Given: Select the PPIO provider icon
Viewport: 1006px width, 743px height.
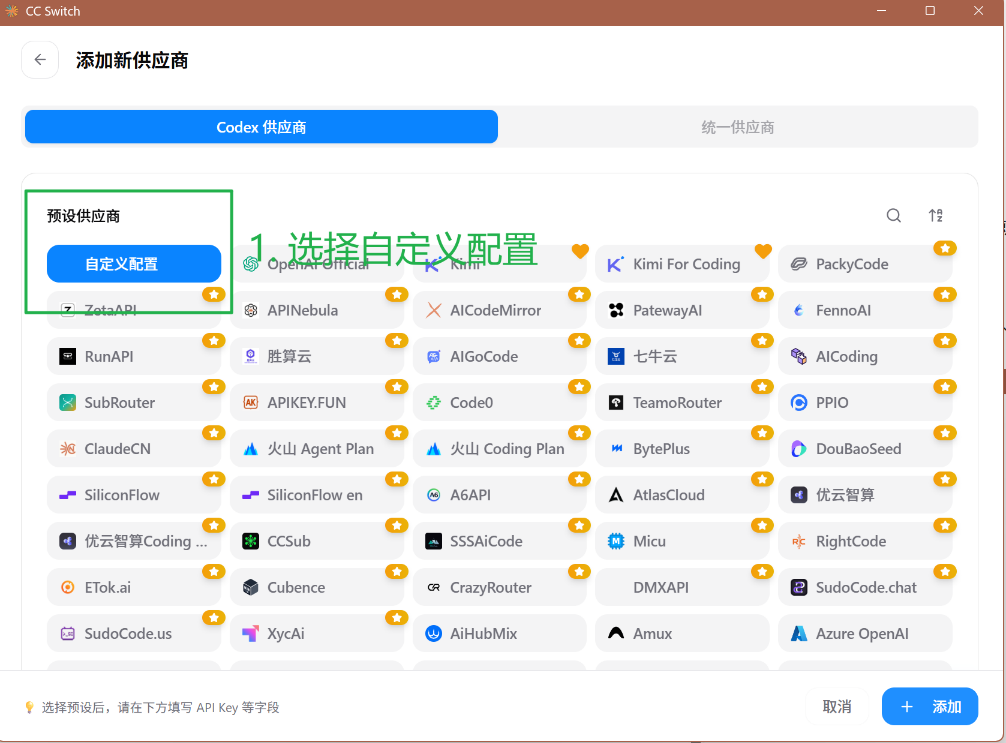Looking at the screenshot, I should [x=799, y=403].
